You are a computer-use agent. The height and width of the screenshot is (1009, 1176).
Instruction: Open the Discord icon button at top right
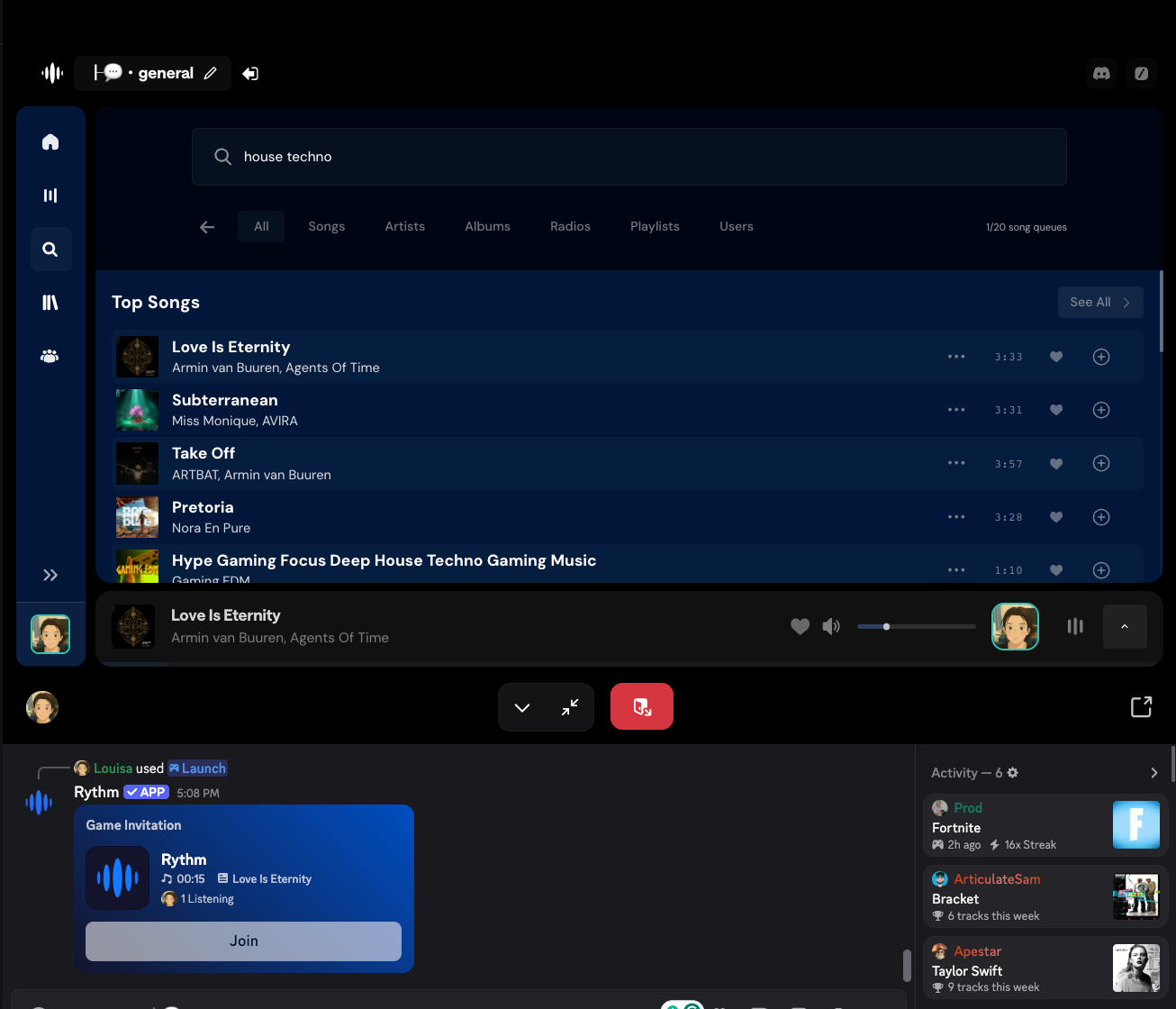point(1101,73)
